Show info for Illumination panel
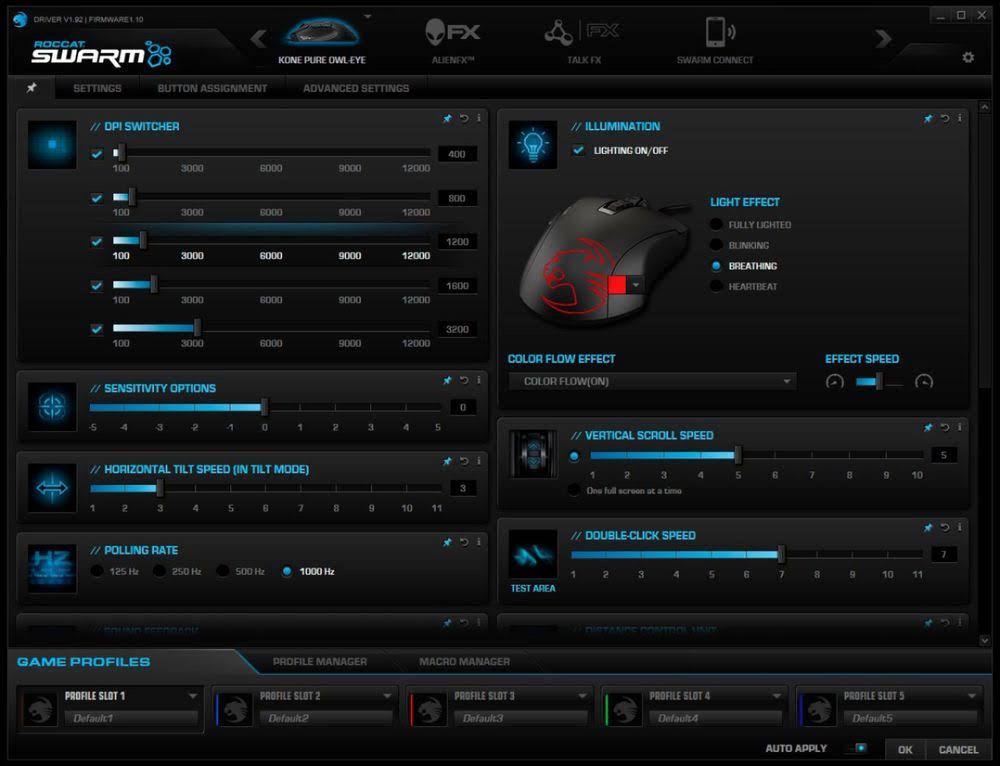Image resolution: width=1000 pixels, height=766 pixels. point(959,118)
